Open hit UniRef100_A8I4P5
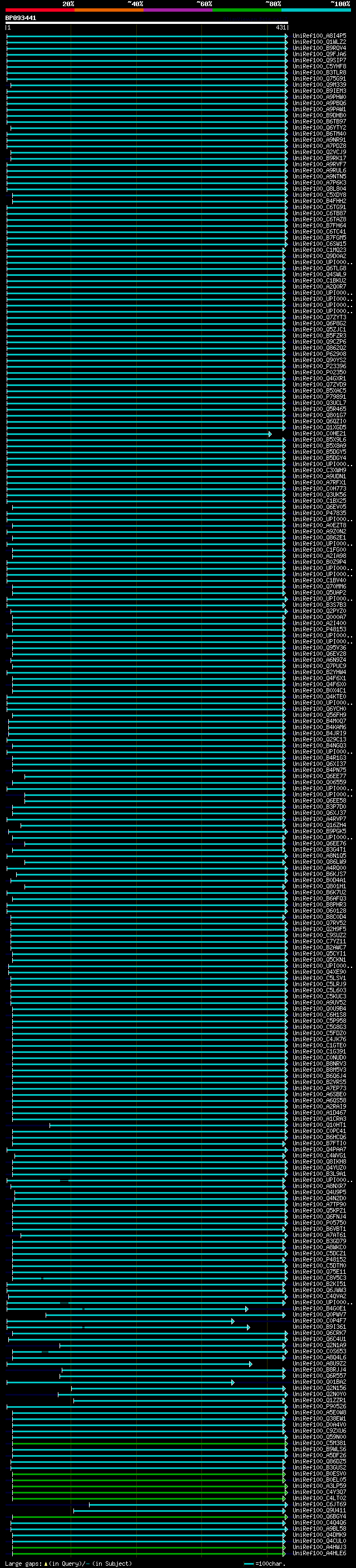This screenshot has width=356, height=1568. tap(319, 36)
